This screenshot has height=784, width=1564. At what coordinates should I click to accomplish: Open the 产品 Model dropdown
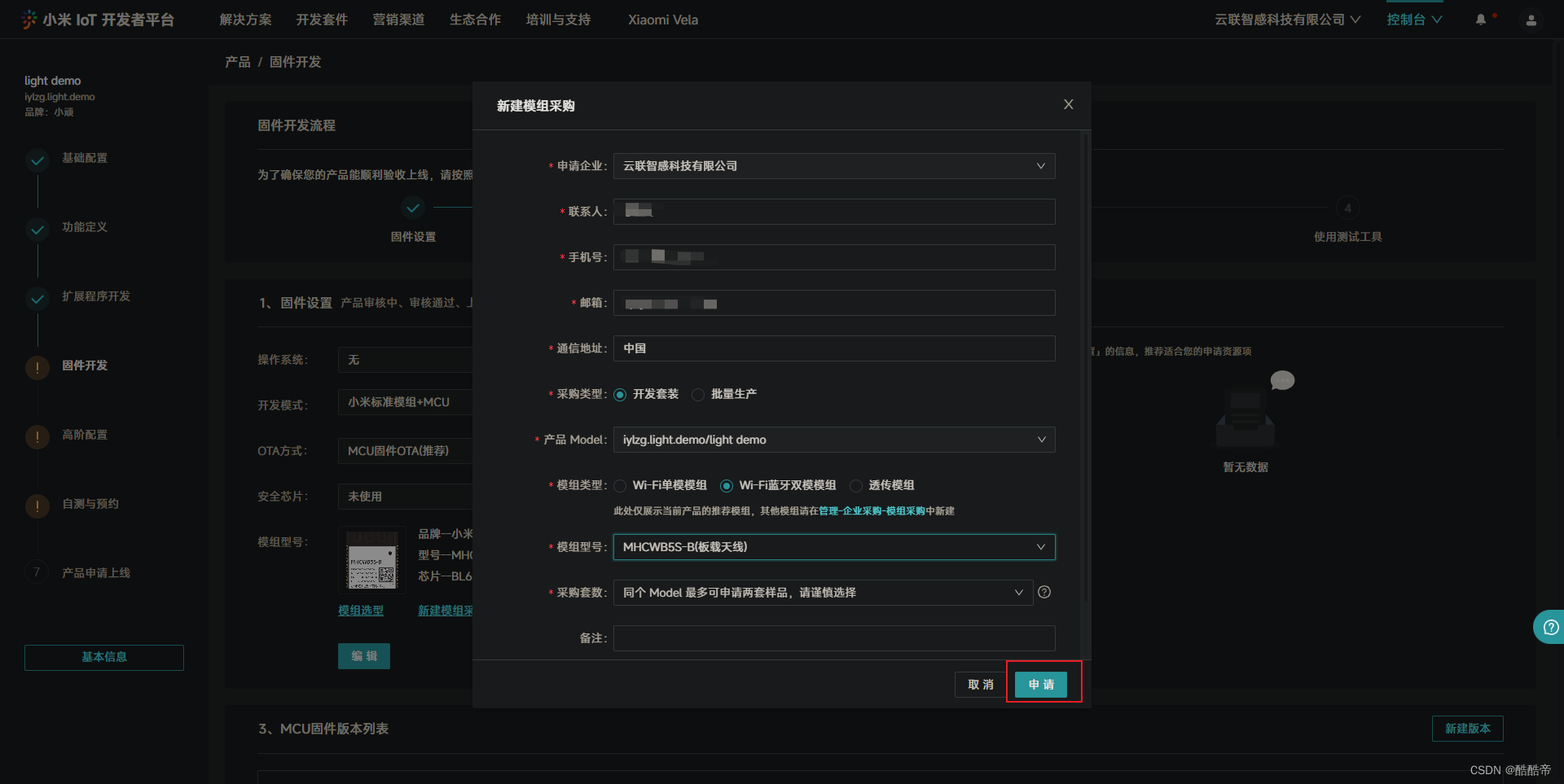834,440
